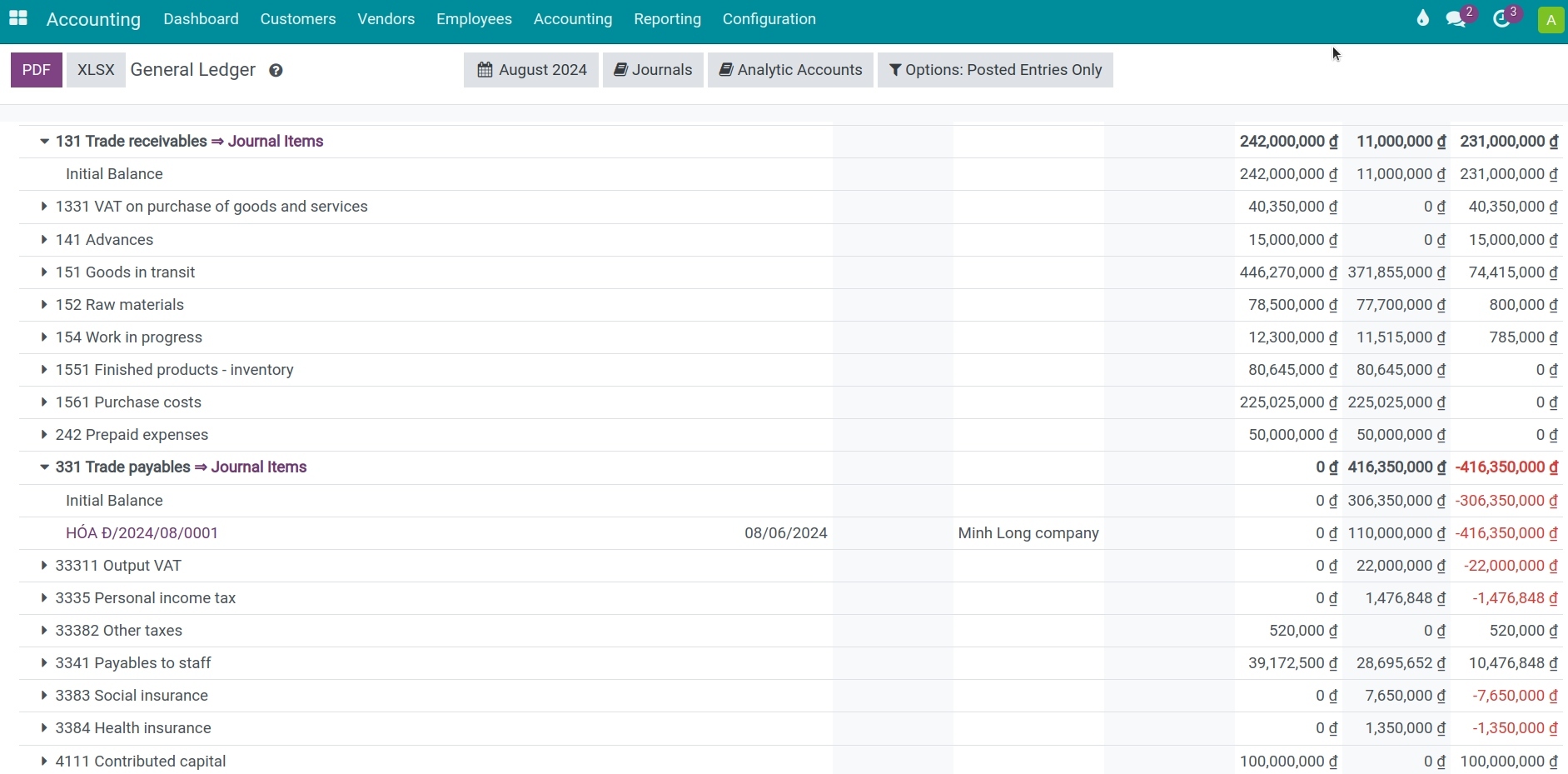The image size is (1568, 774).
Task: Open the Vendors menu
Action: pos(386,19)
